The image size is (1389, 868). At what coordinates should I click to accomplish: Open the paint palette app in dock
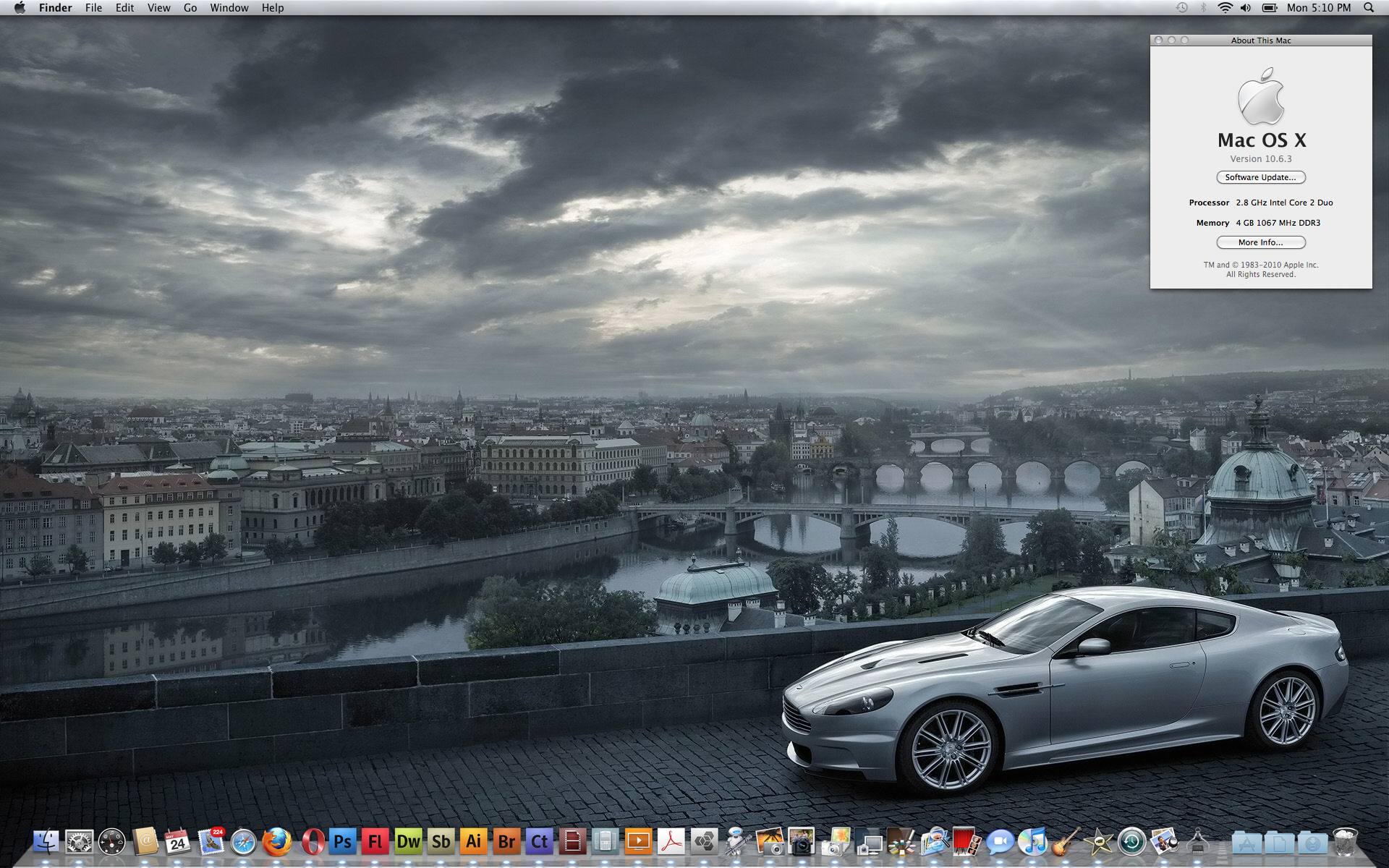coord(901,842)
